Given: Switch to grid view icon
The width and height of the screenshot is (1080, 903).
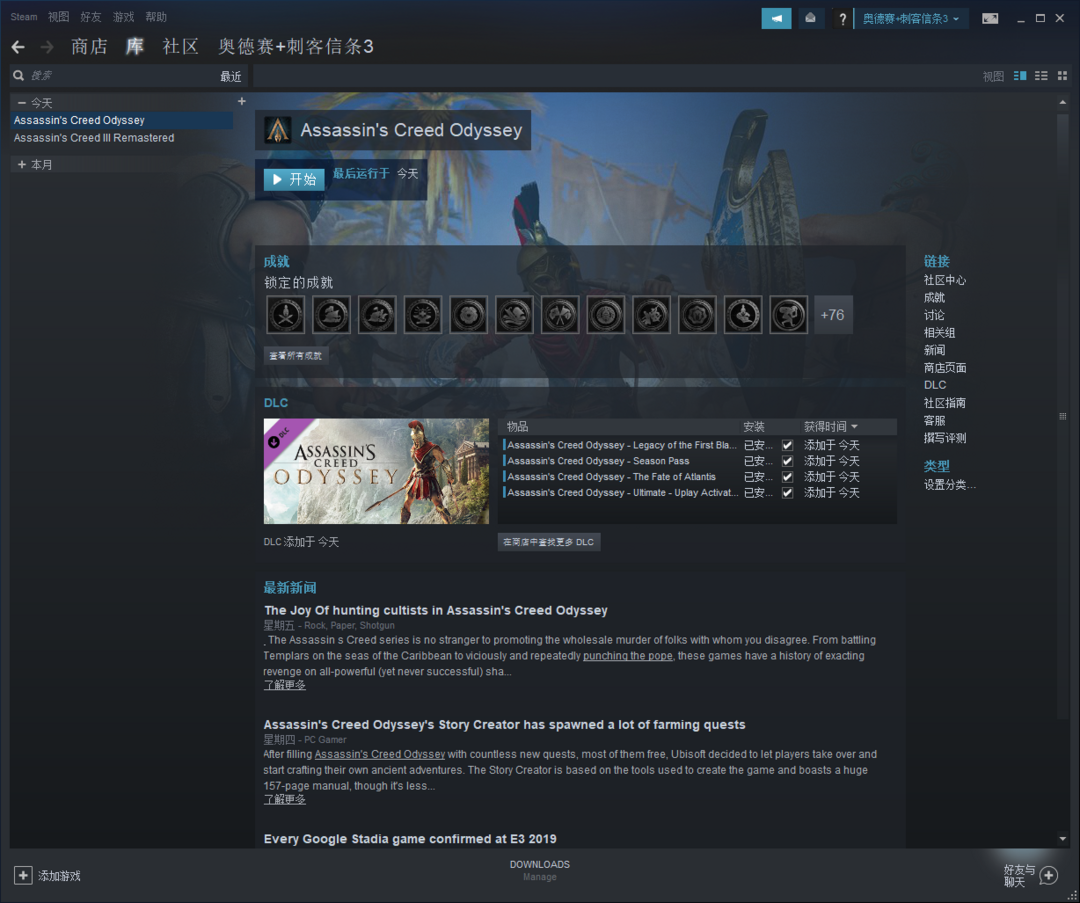Looking at the screenshot, I should (1062, 76).
